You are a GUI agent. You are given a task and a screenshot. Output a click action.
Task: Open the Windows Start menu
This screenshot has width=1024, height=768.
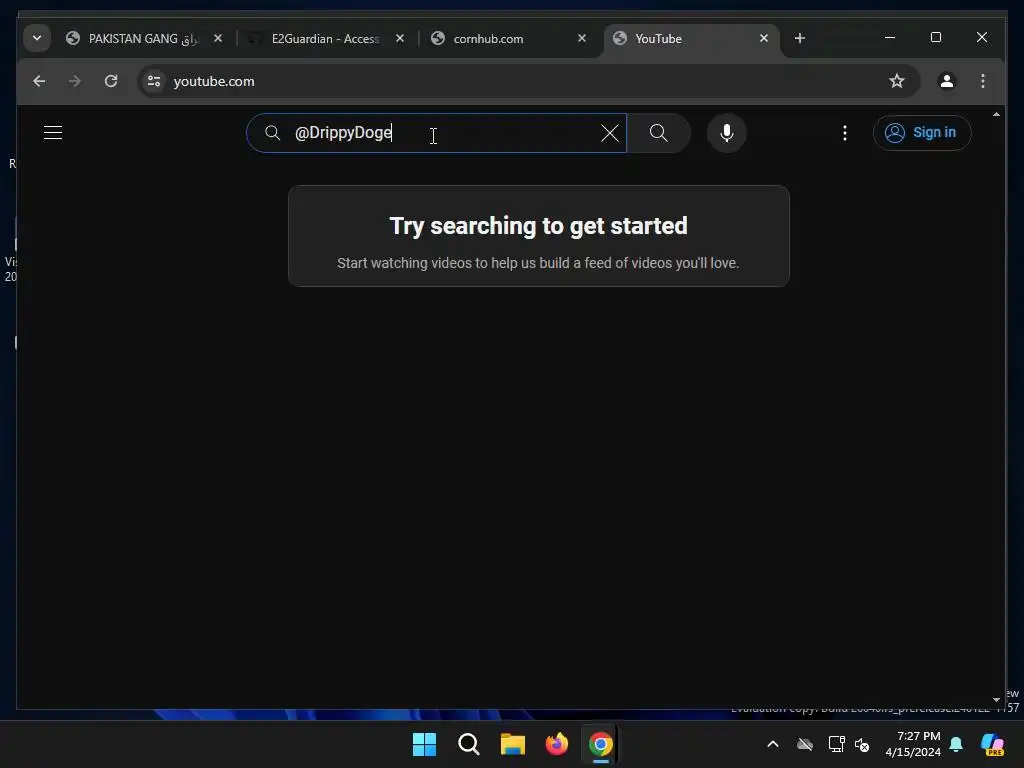tap(424, 744)
